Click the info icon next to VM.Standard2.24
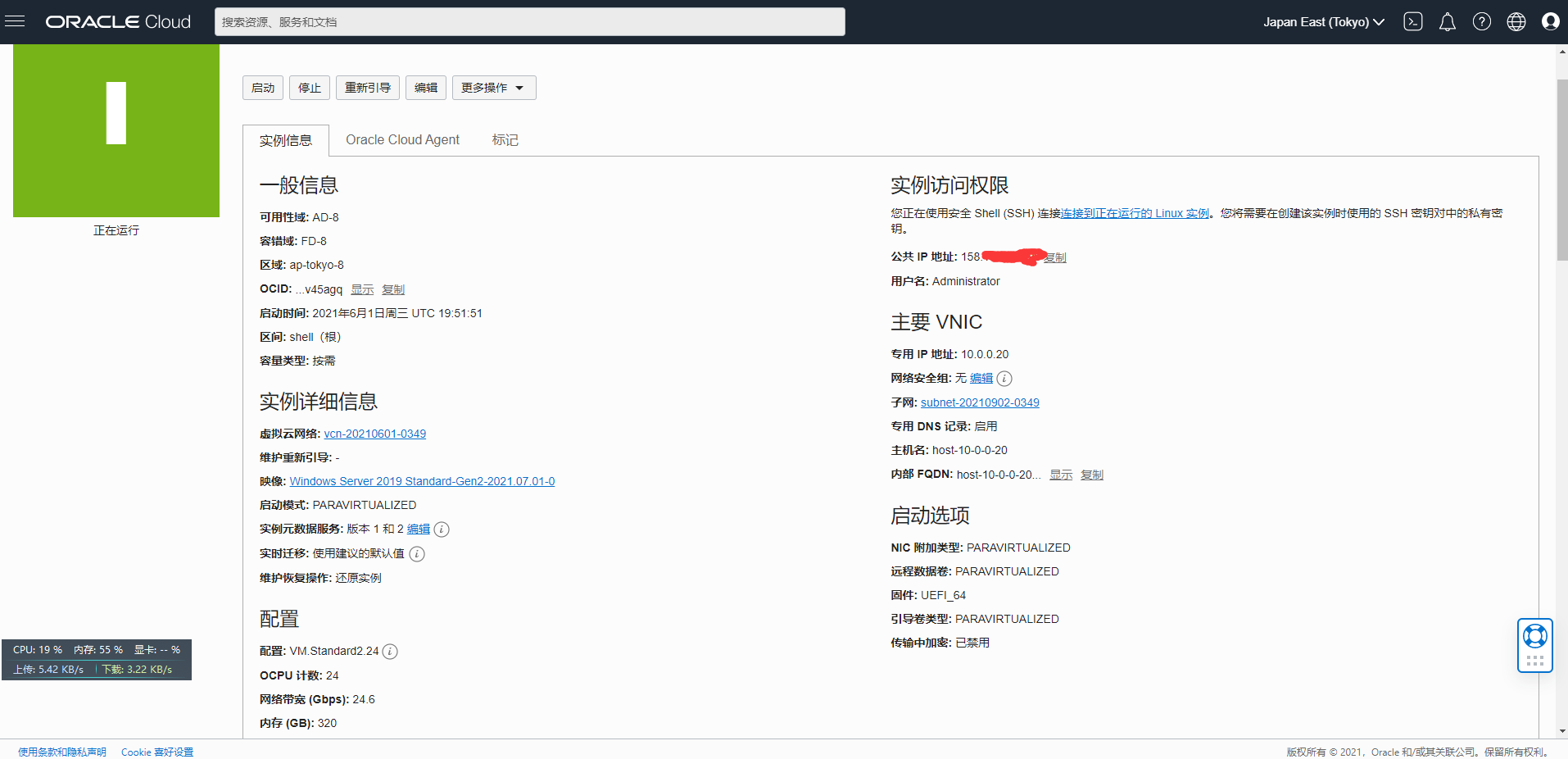 (391, 652)
